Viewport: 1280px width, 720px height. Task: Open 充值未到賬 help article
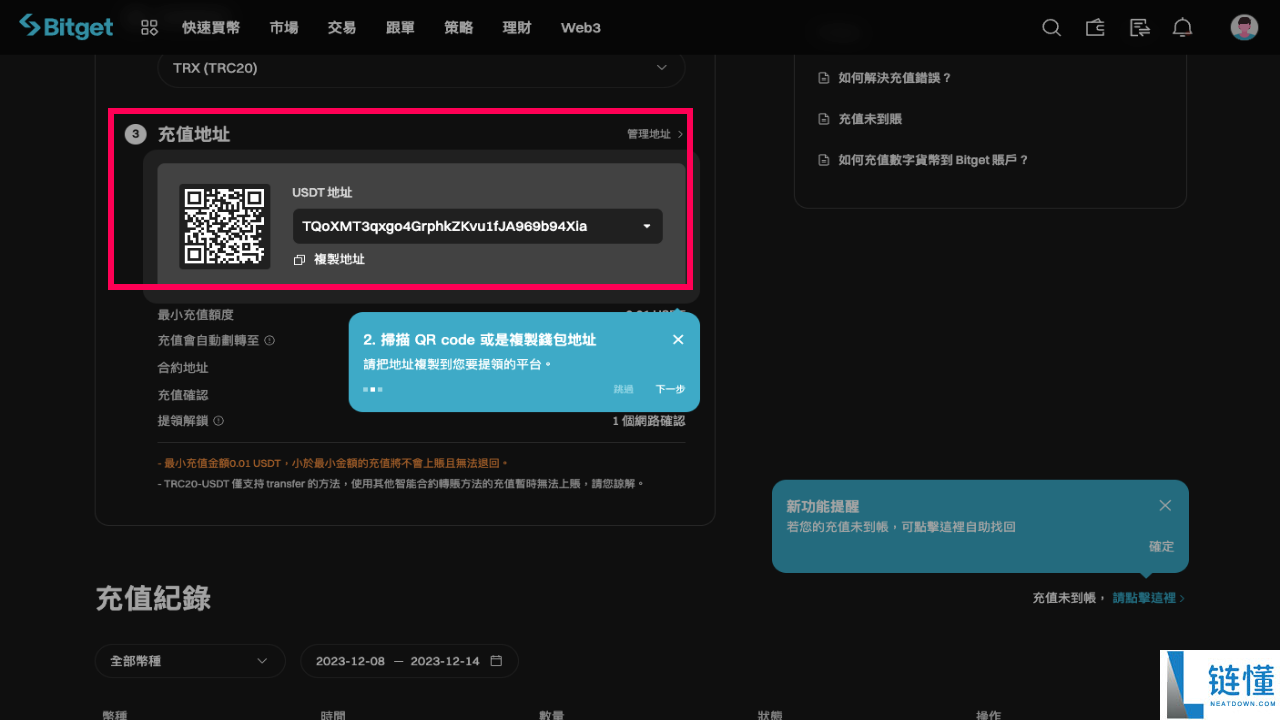pos(870,119)
